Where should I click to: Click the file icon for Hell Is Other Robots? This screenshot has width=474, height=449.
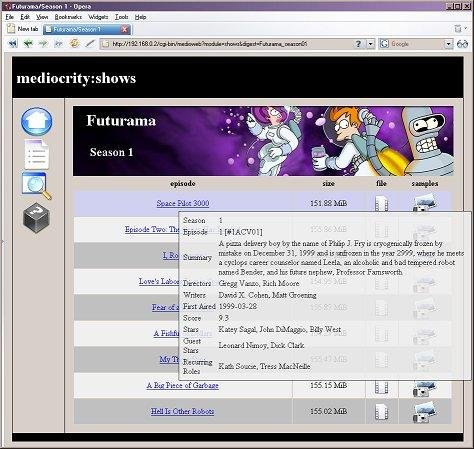(x=382, y=412)
